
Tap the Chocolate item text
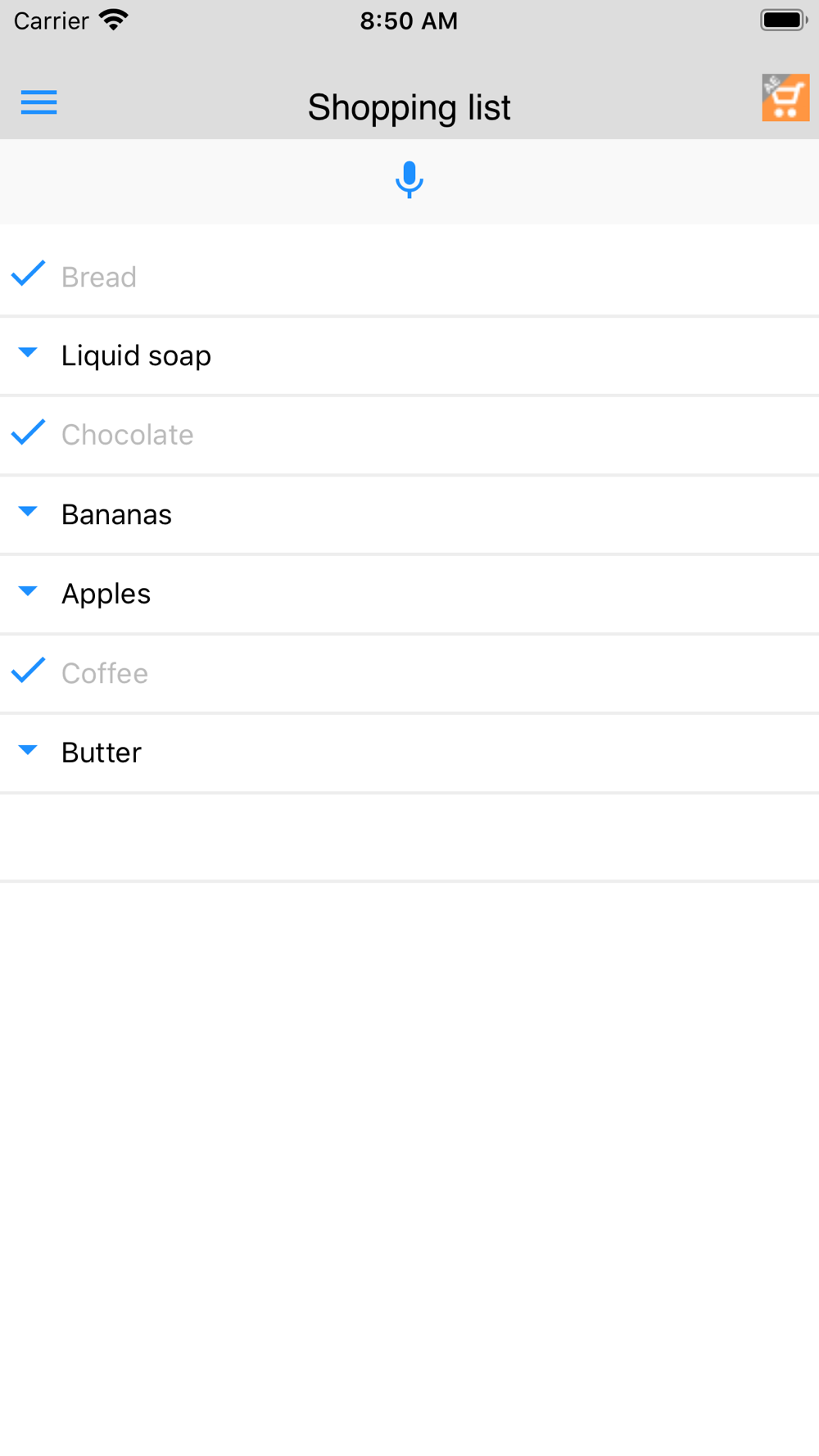coord(128,435)
